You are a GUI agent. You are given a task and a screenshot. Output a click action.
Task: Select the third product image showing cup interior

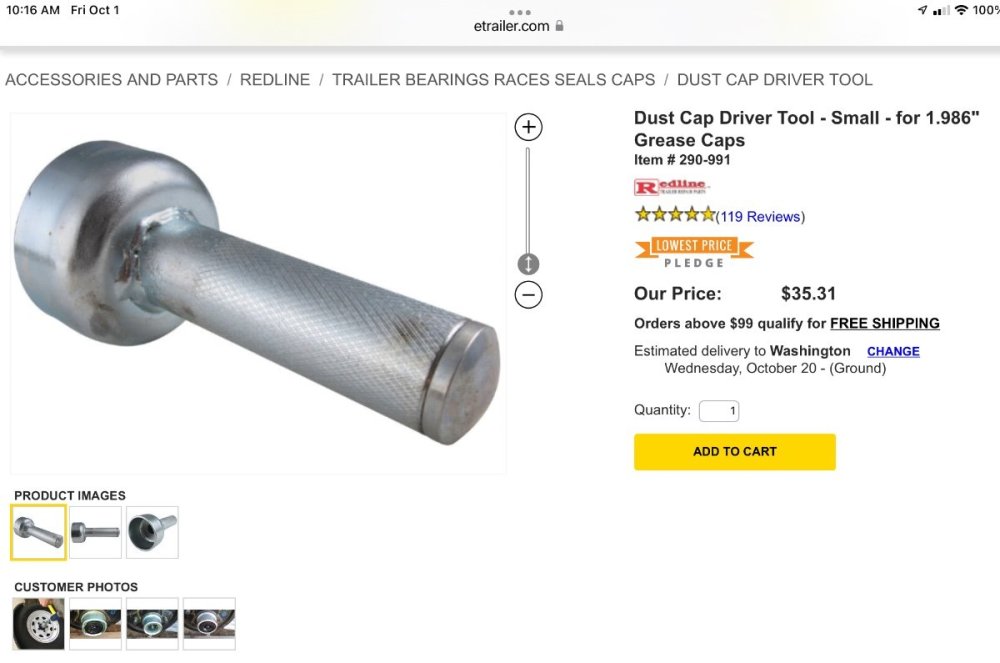point(152,532)
